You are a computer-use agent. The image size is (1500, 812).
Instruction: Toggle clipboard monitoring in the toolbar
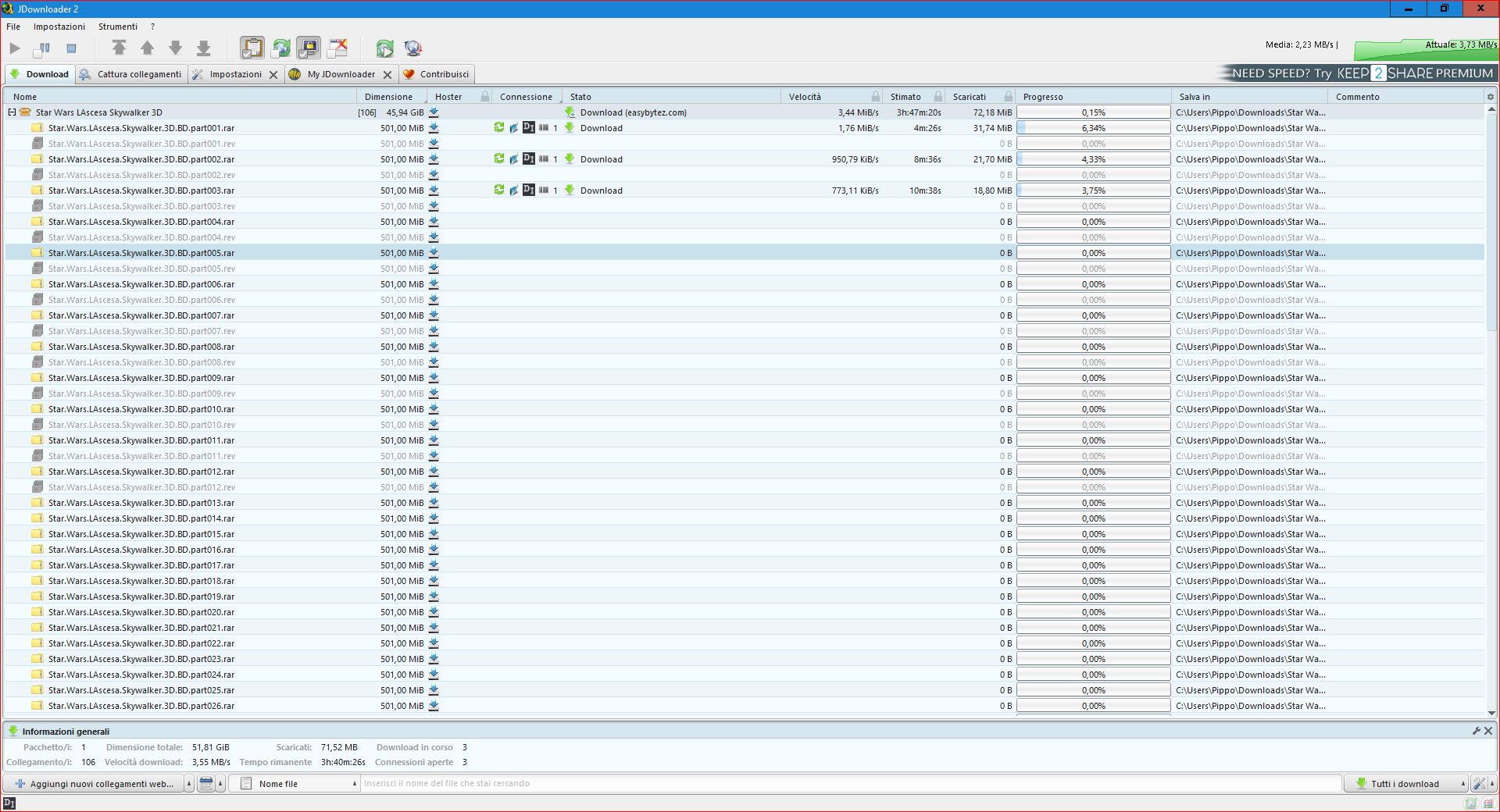coord(252,48)
